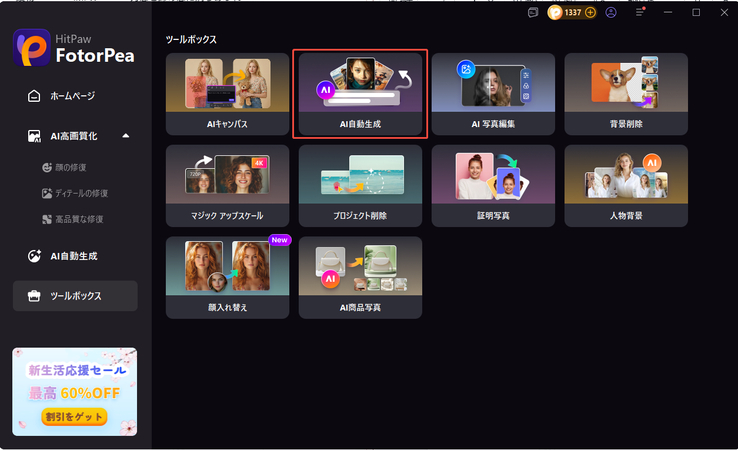Open the マジック アップスケール tool card
The height and width of the screenshot is (450, 738).
point(227,186)
